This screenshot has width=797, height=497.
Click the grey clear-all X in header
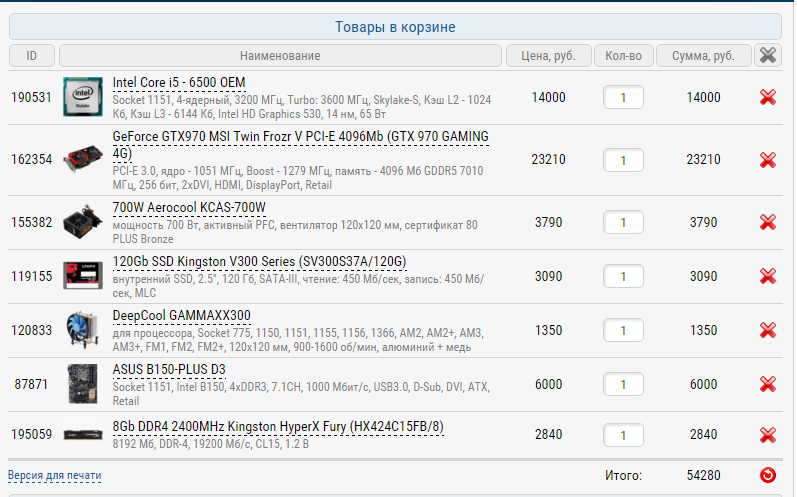point(768,55)
